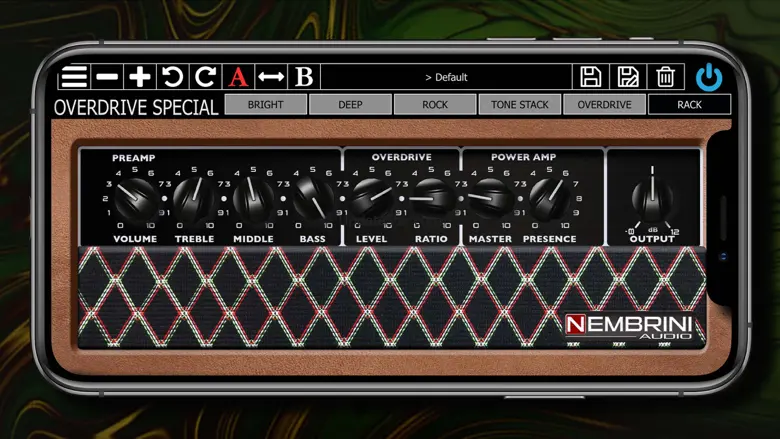Toggle the blue power bypass button
This screenshot has width=780, height=439.
tap(709, 78)
